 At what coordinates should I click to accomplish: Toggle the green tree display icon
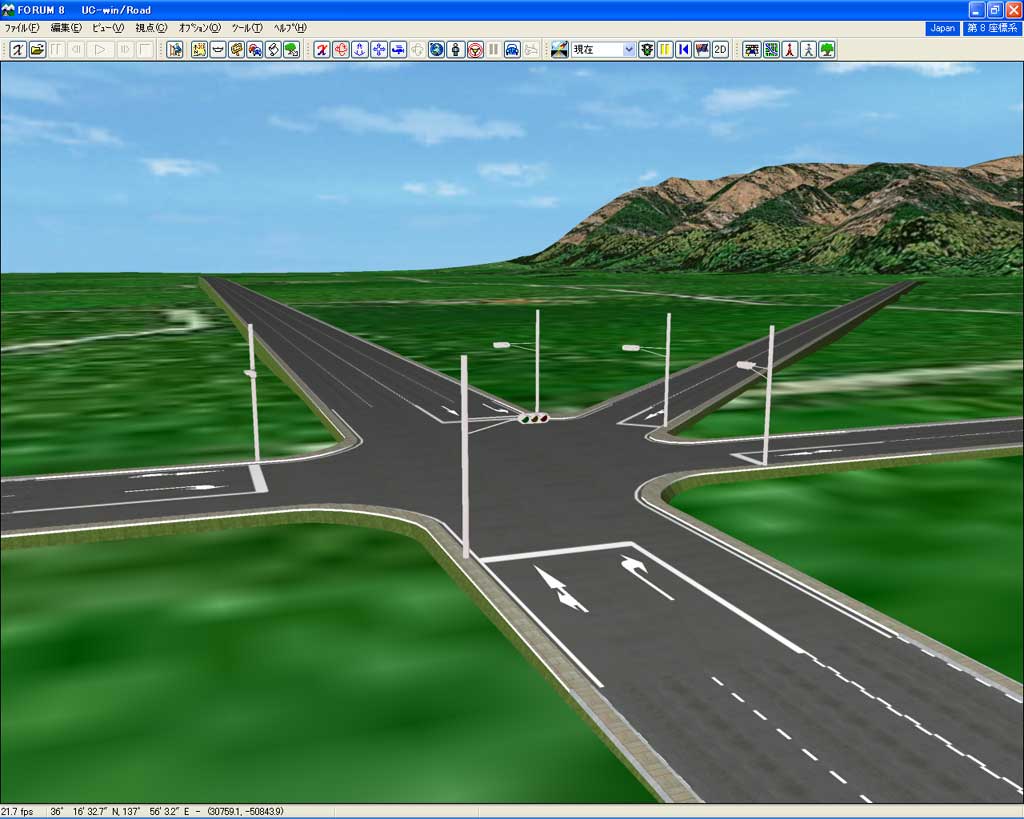[827, 50]
